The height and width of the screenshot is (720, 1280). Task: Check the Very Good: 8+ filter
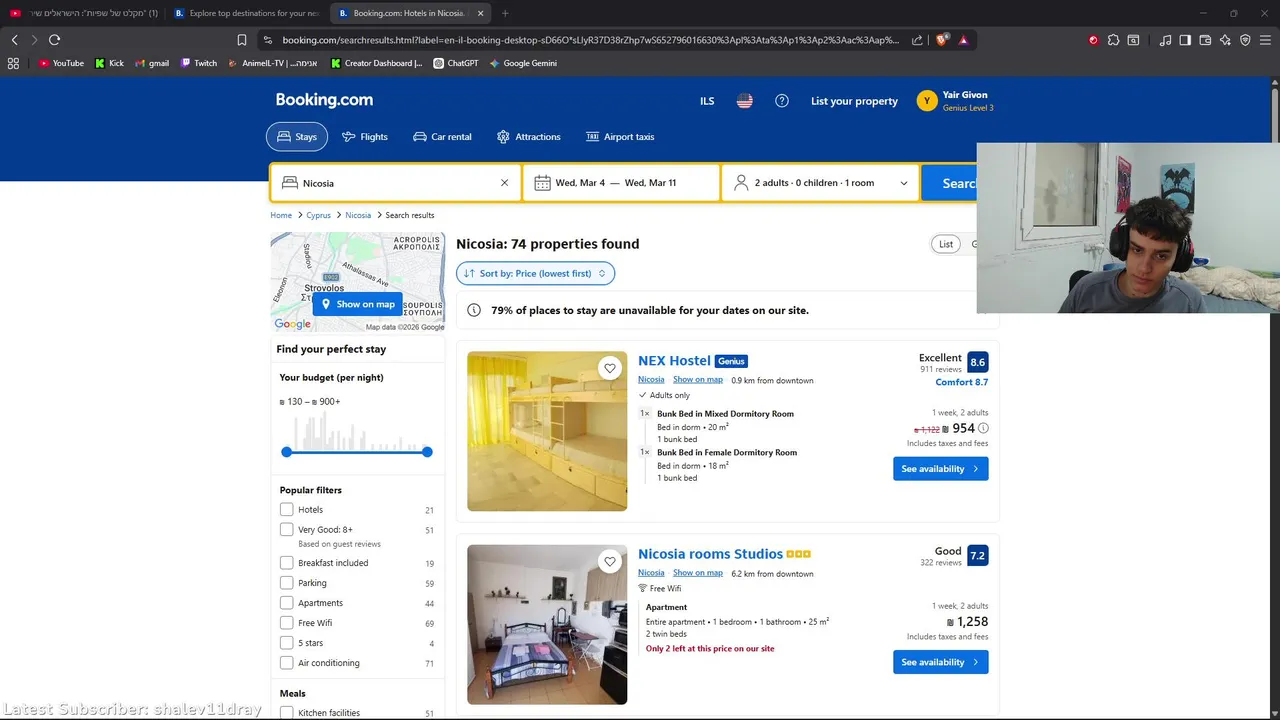[286, 529]
